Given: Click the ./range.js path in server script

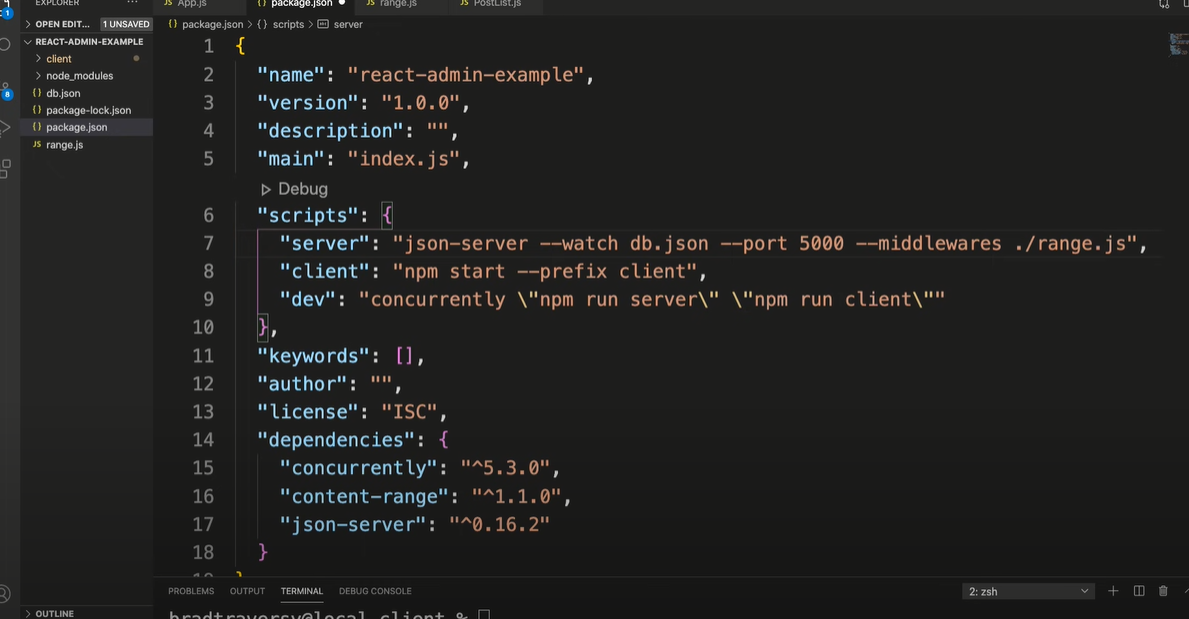Looking at the screenshot, I should click(1070, 244).
